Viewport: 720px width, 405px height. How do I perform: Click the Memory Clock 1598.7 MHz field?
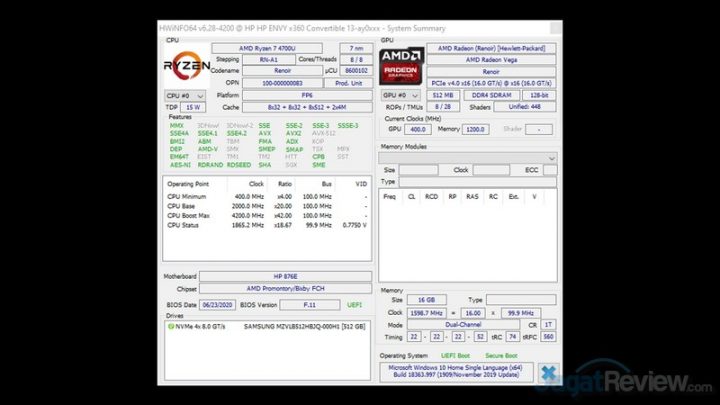(427, 313)
